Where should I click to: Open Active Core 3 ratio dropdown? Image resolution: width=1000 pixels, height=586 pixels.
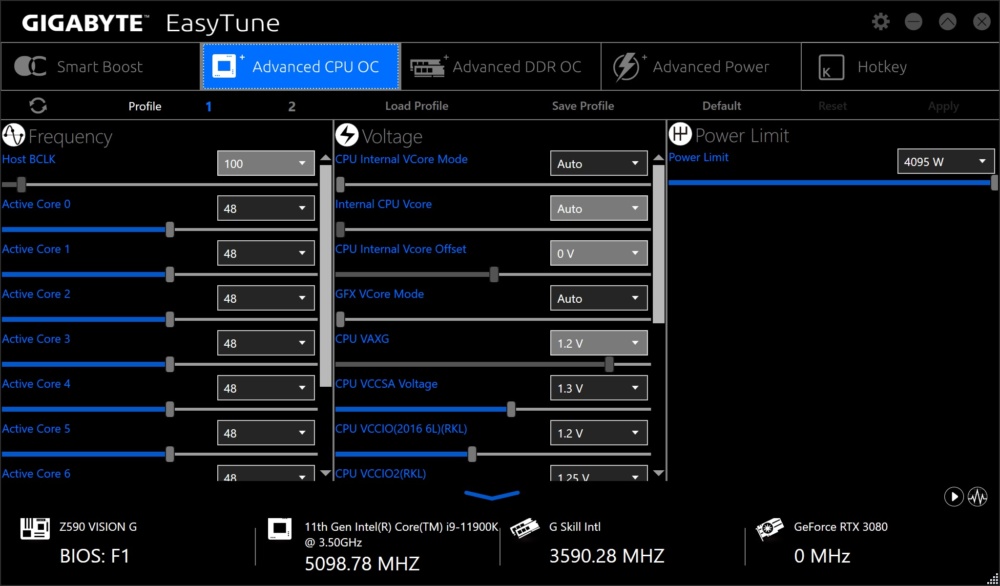coord(265,343)
